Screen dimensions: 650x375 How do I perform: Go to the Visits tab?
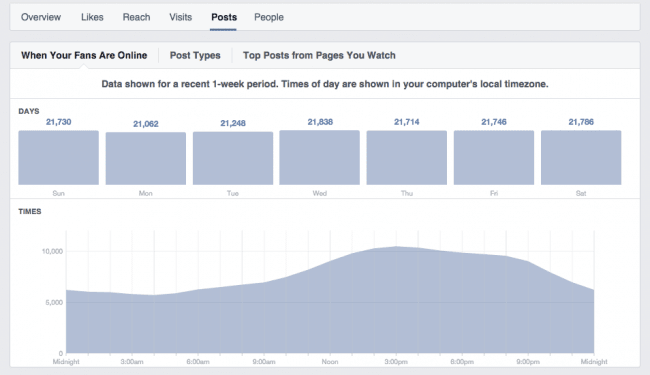pyautogui.click(x=180, y=17)
